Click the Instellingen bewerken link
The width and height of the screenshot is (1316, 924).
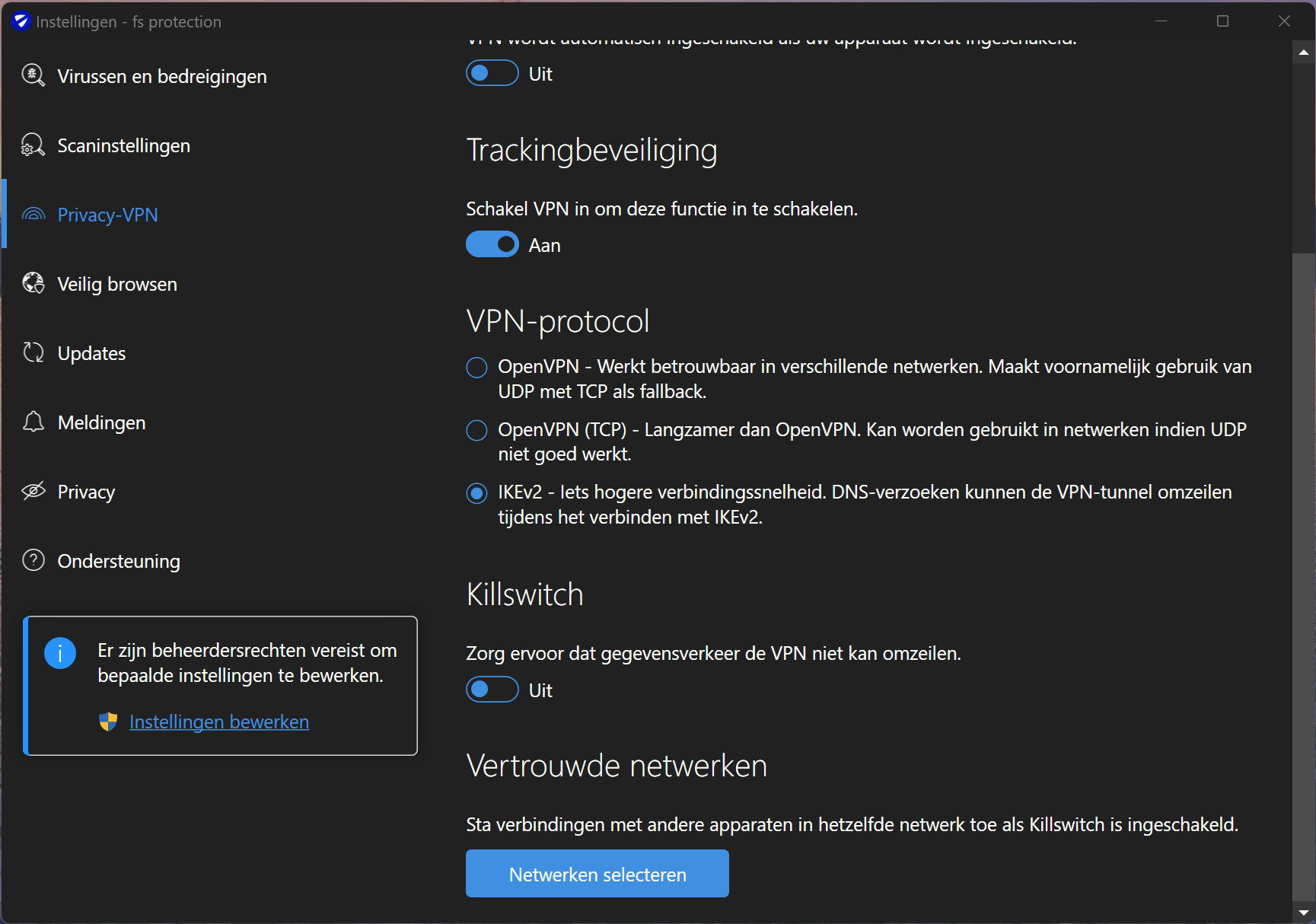pos(218,722)
